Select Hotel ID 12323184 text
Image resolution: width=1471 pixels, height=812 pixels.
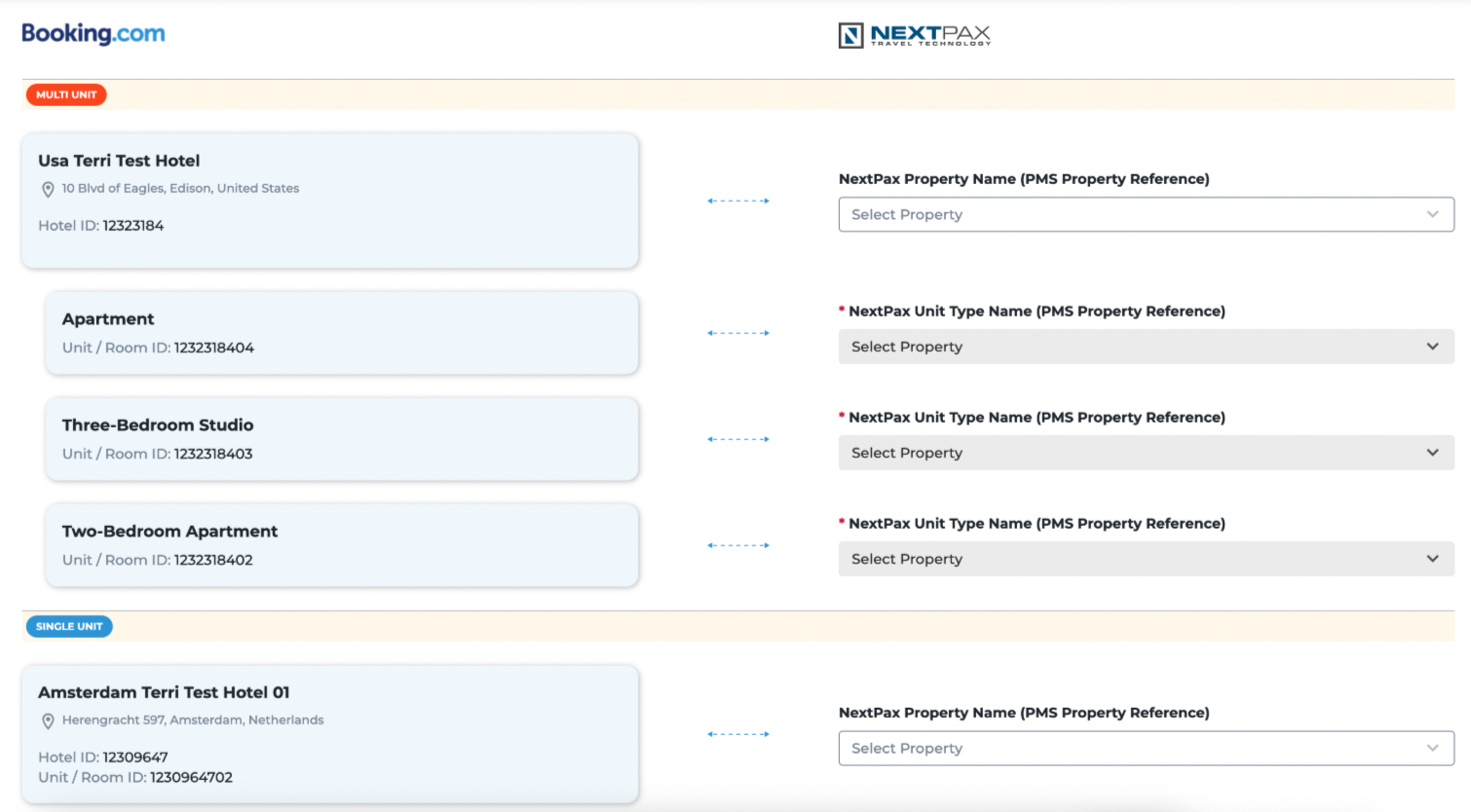click(x=101, y=226)
